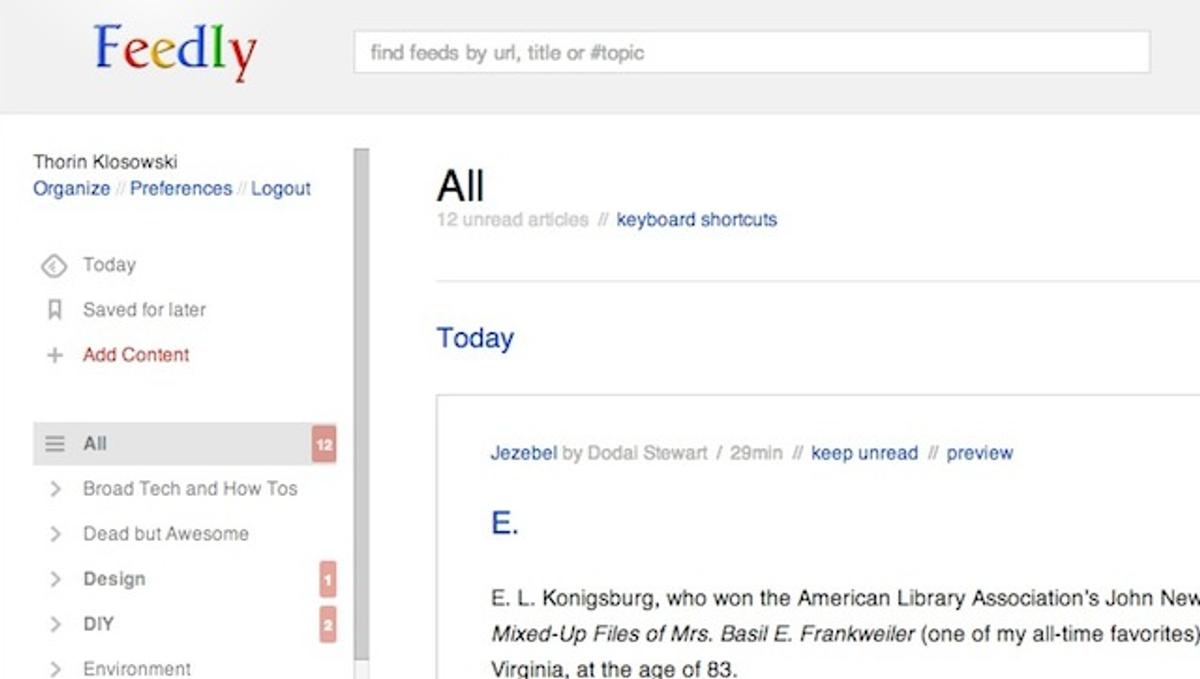This screenshot has width=1200, height=679.
Task: Click the find feeds search field
Action: pyautogui.click(x=751, y=52)
